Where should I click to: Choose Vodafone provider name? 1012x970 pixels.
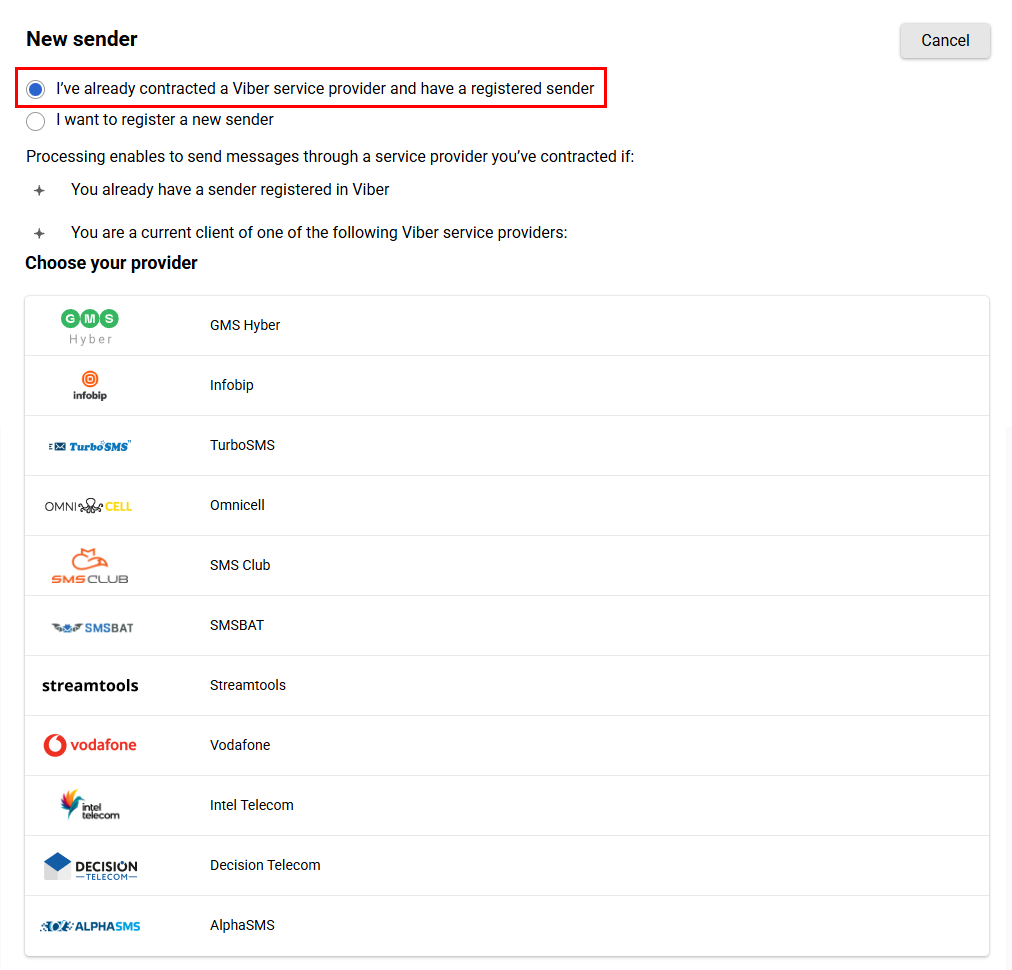tap(240, 745)
